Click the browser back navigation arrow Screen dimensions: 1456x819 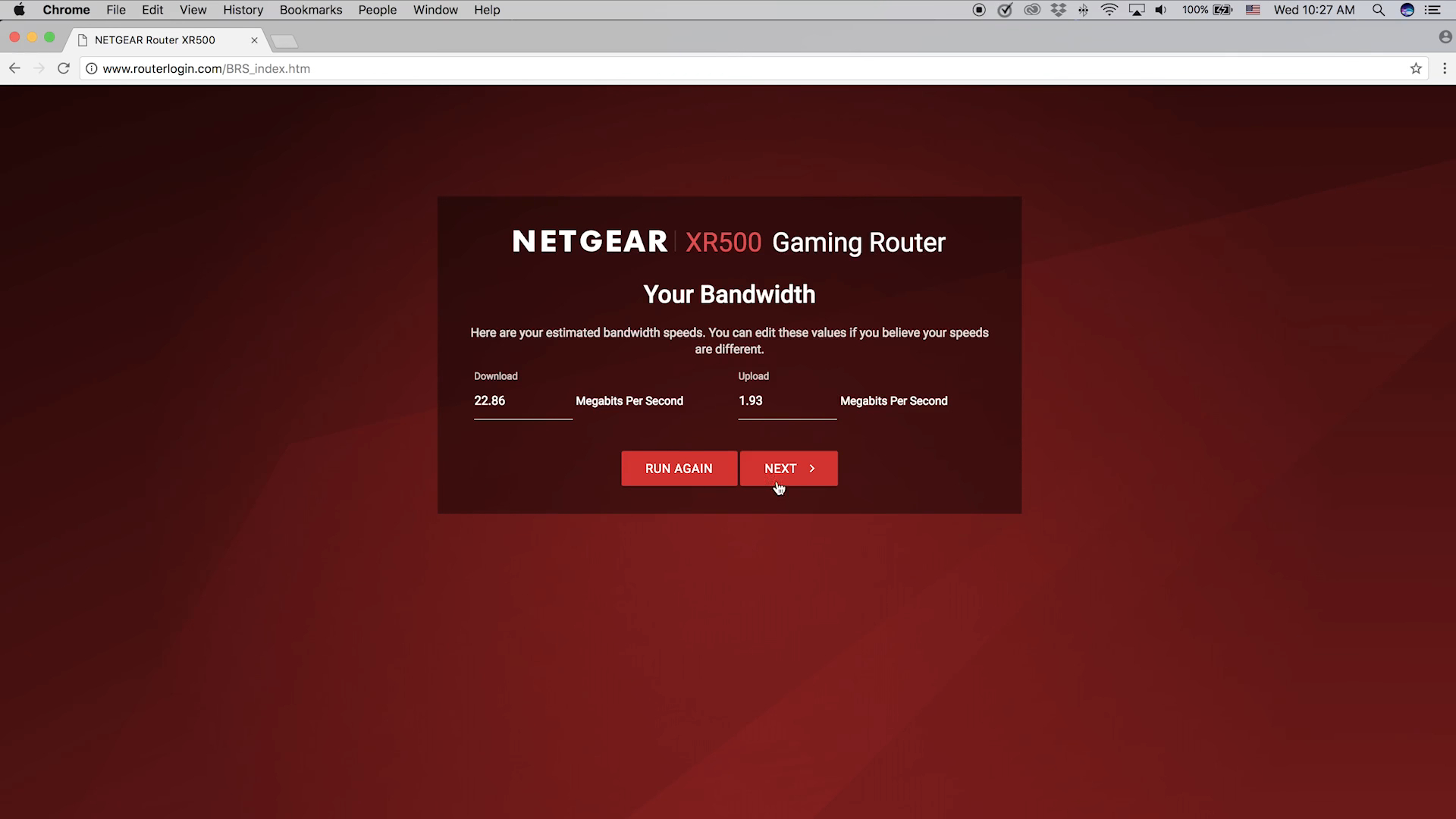pos(13,68)
